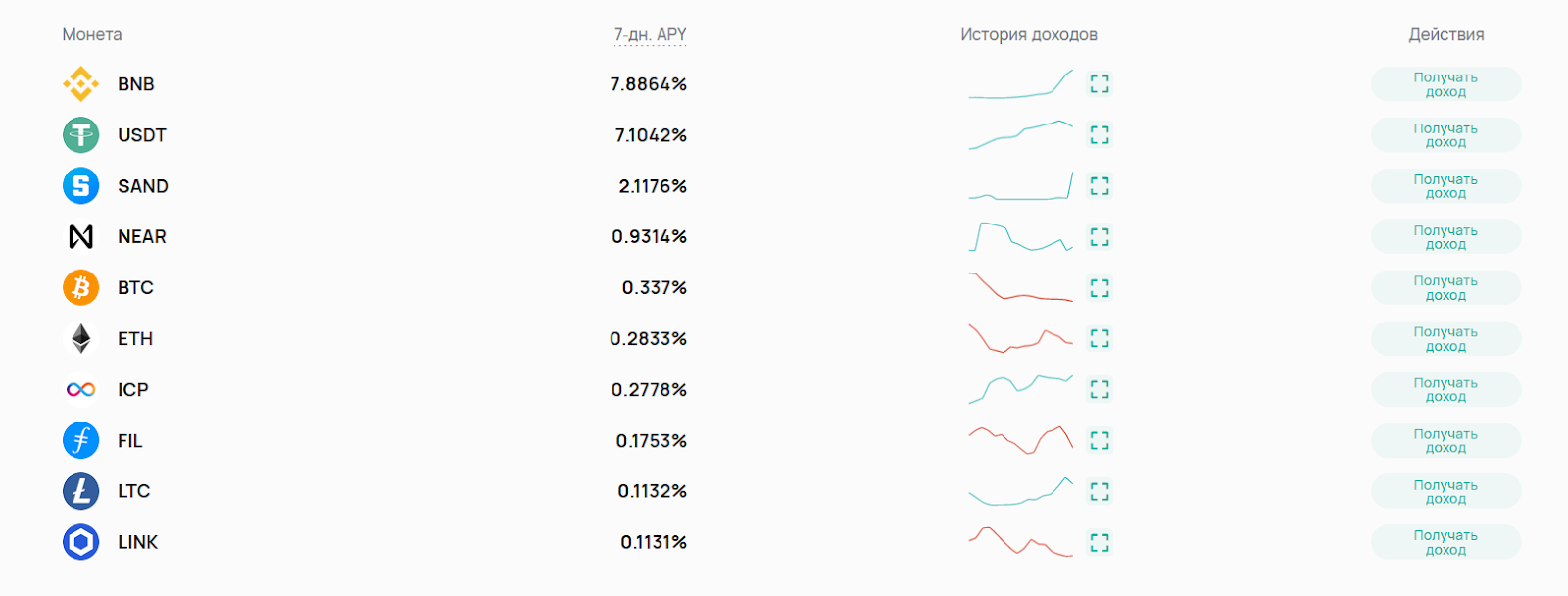Click the orange BTC Bitcoin icon
Viewport: 1568px width, 596px height.
pos(80,287)
